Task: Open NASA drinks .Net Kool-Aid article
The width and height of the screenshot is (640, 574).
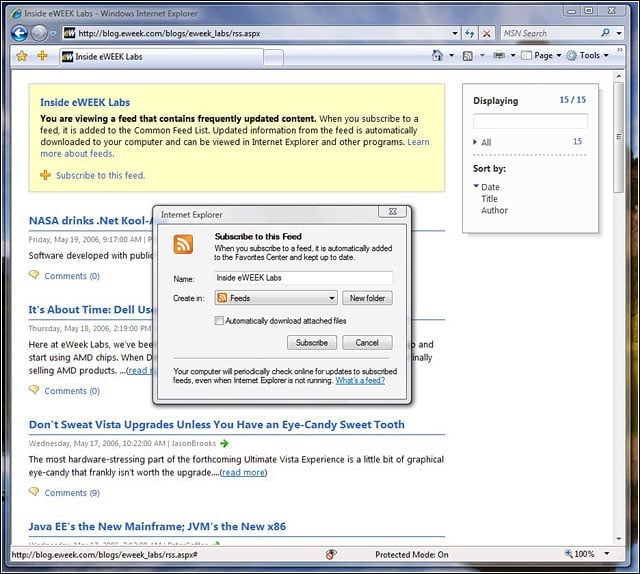Action: [x=90, y=221]
